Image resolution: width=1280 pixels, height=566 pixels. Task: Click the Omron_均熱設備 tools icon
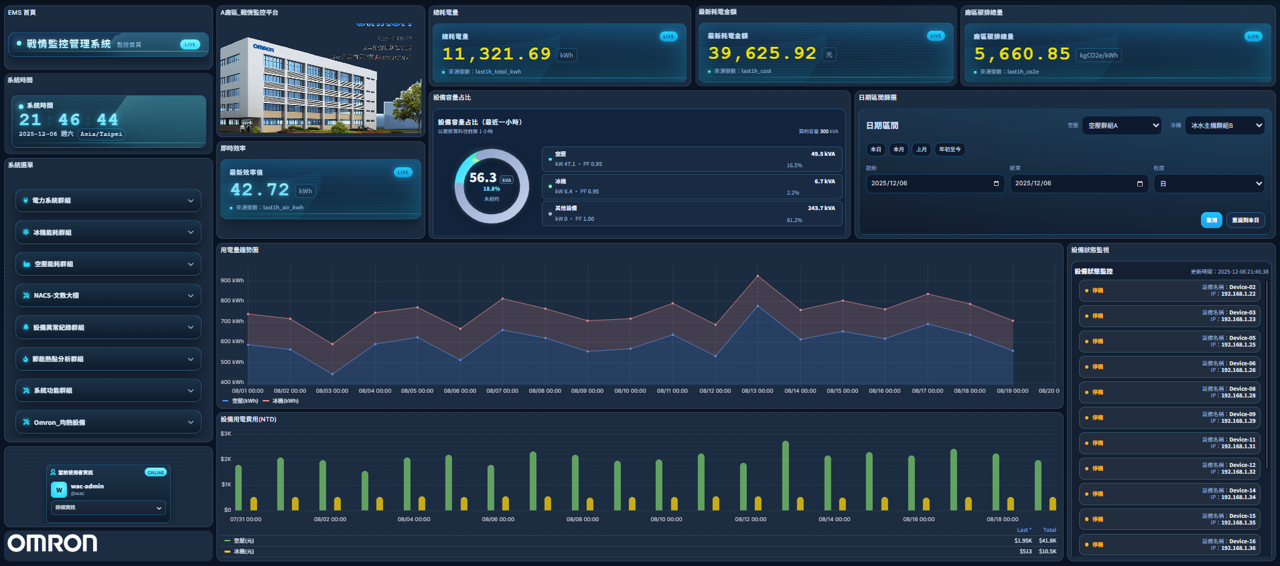(26, 422)
